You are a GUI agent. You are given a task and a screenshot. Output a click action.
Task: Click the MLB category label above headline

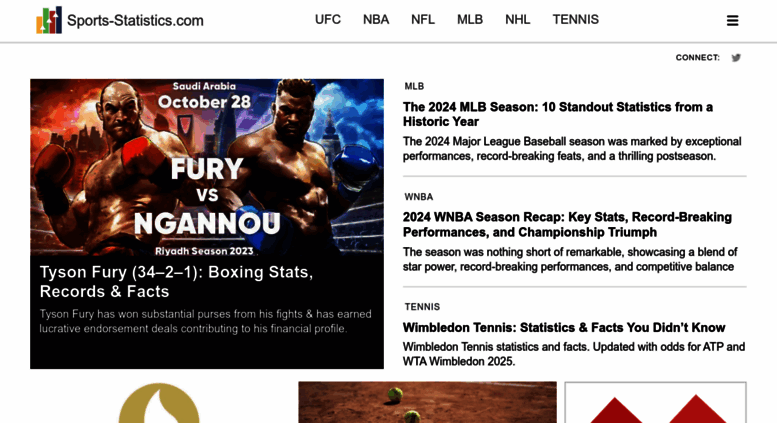click(414, 86)
